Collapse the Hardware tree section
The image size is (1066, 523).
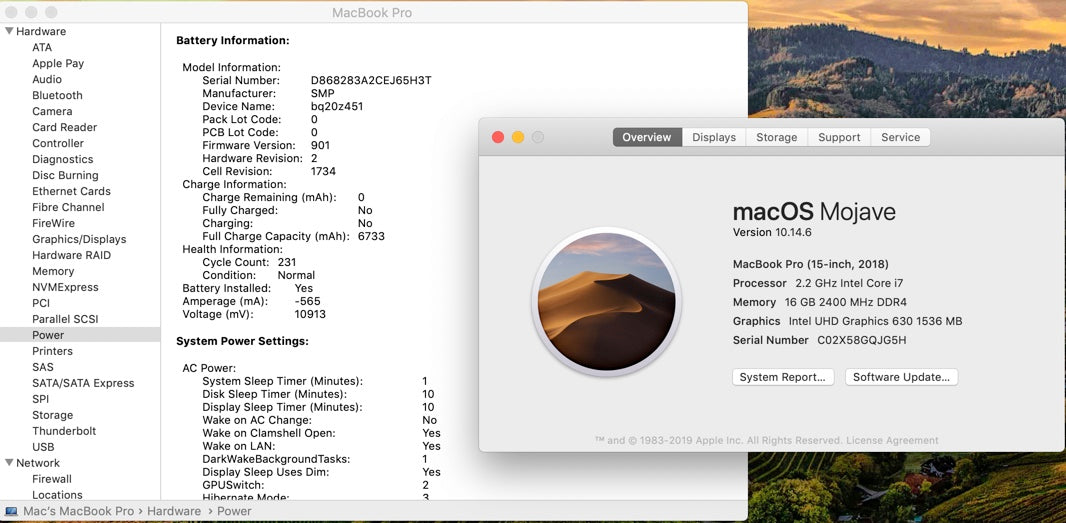(x=9, y=31)
